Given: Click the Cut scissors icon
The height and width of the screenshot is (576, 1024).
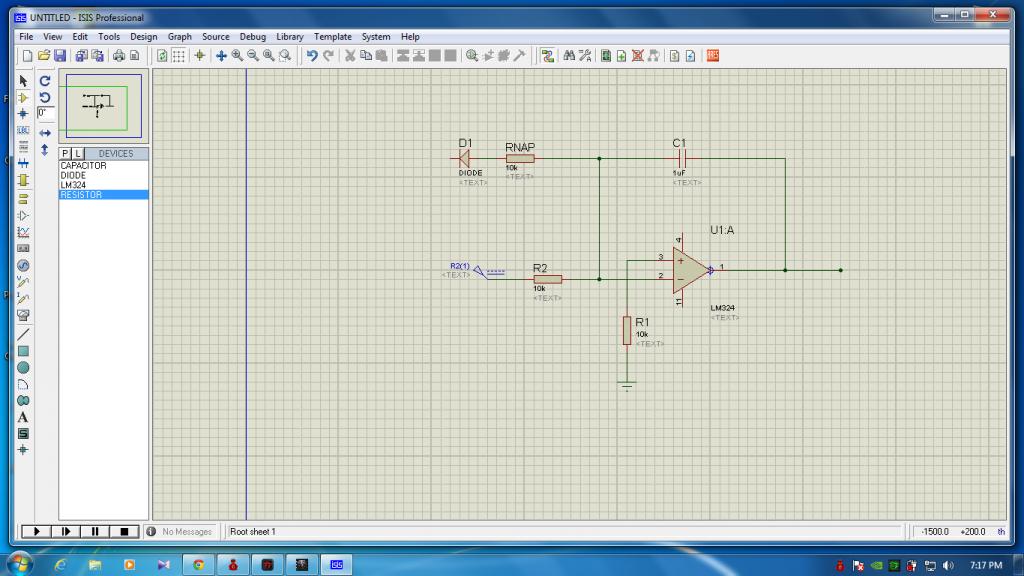Looking at the screenshot, I should pos(351,56).
